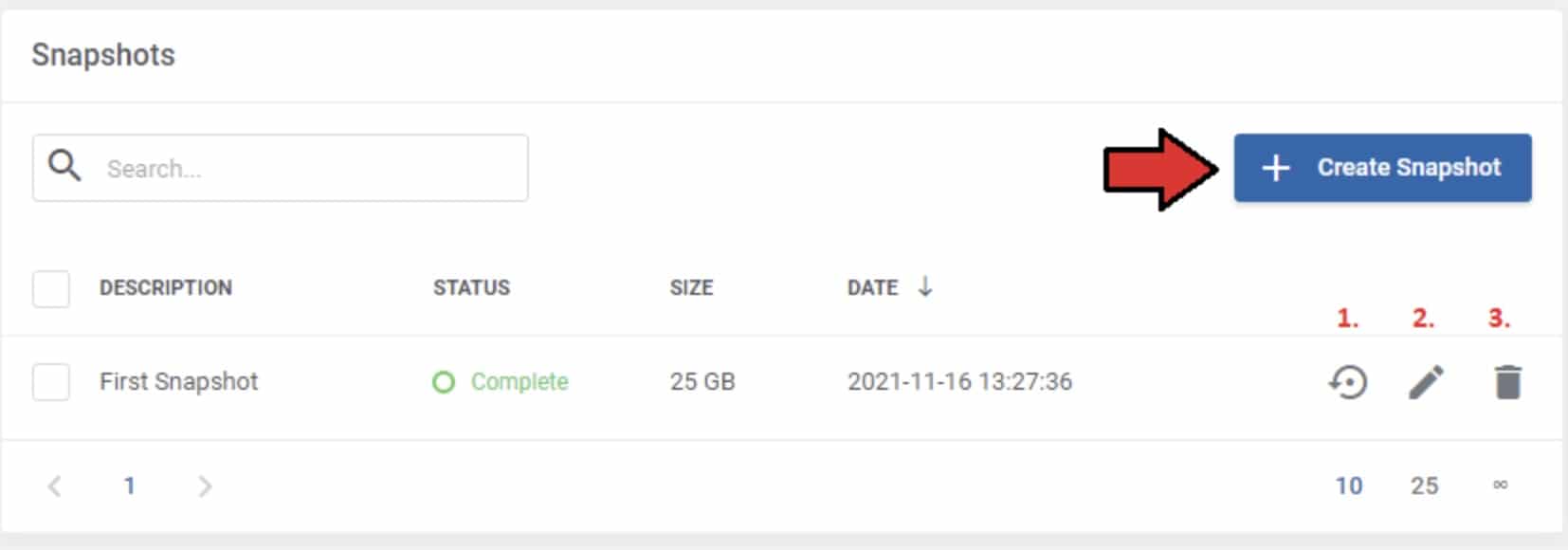Click the Create Snapshot button
Viewport: 1568px width, 550px height.
pos(1382,168)
